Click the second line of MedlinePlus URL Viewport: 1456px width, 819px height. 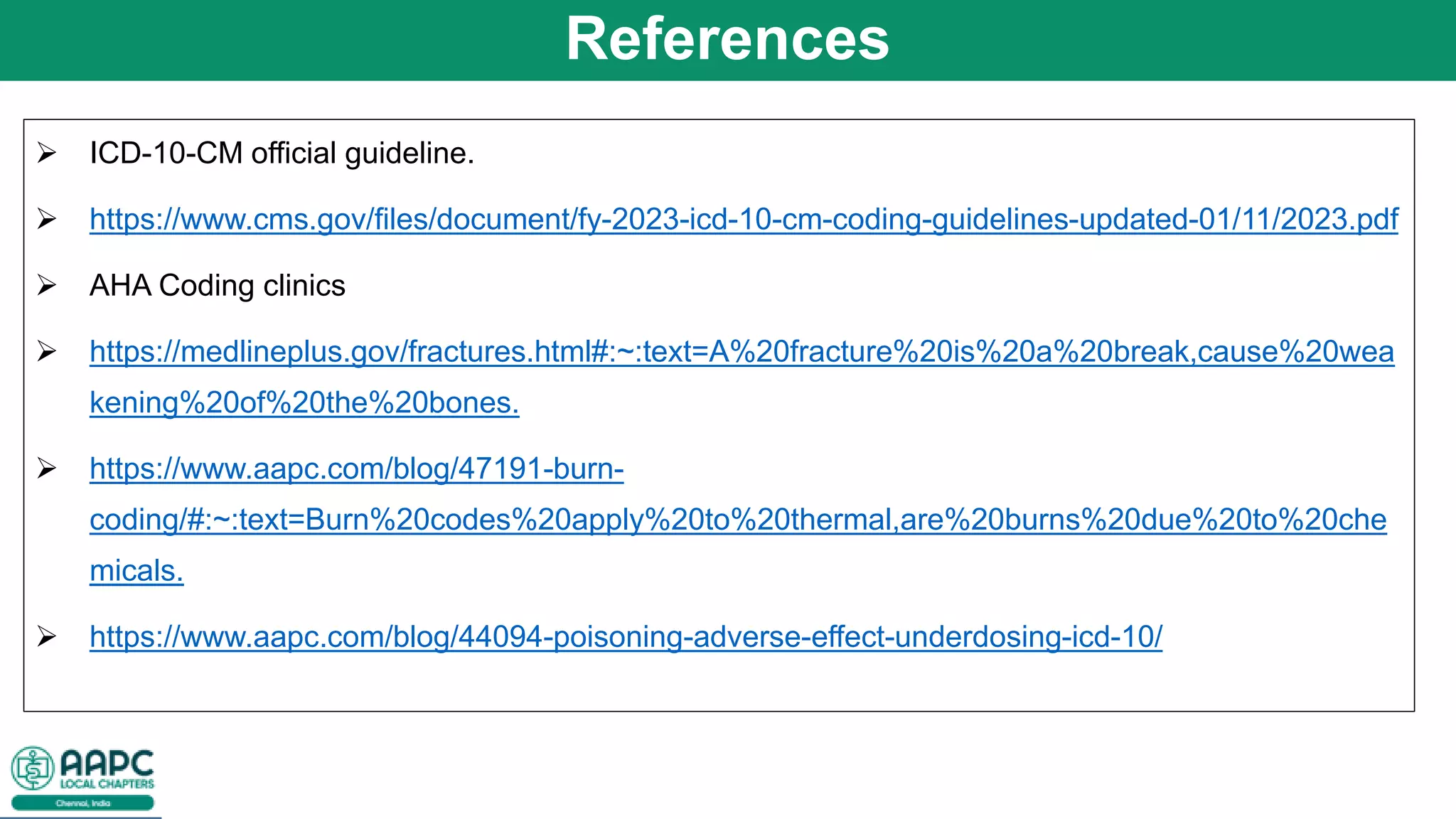(x=304, y=402)
